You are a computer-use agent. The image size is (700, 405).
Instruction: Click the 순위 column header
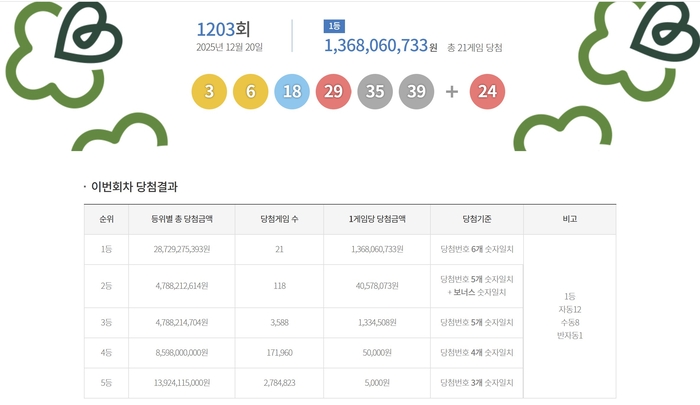click(106, 219)
